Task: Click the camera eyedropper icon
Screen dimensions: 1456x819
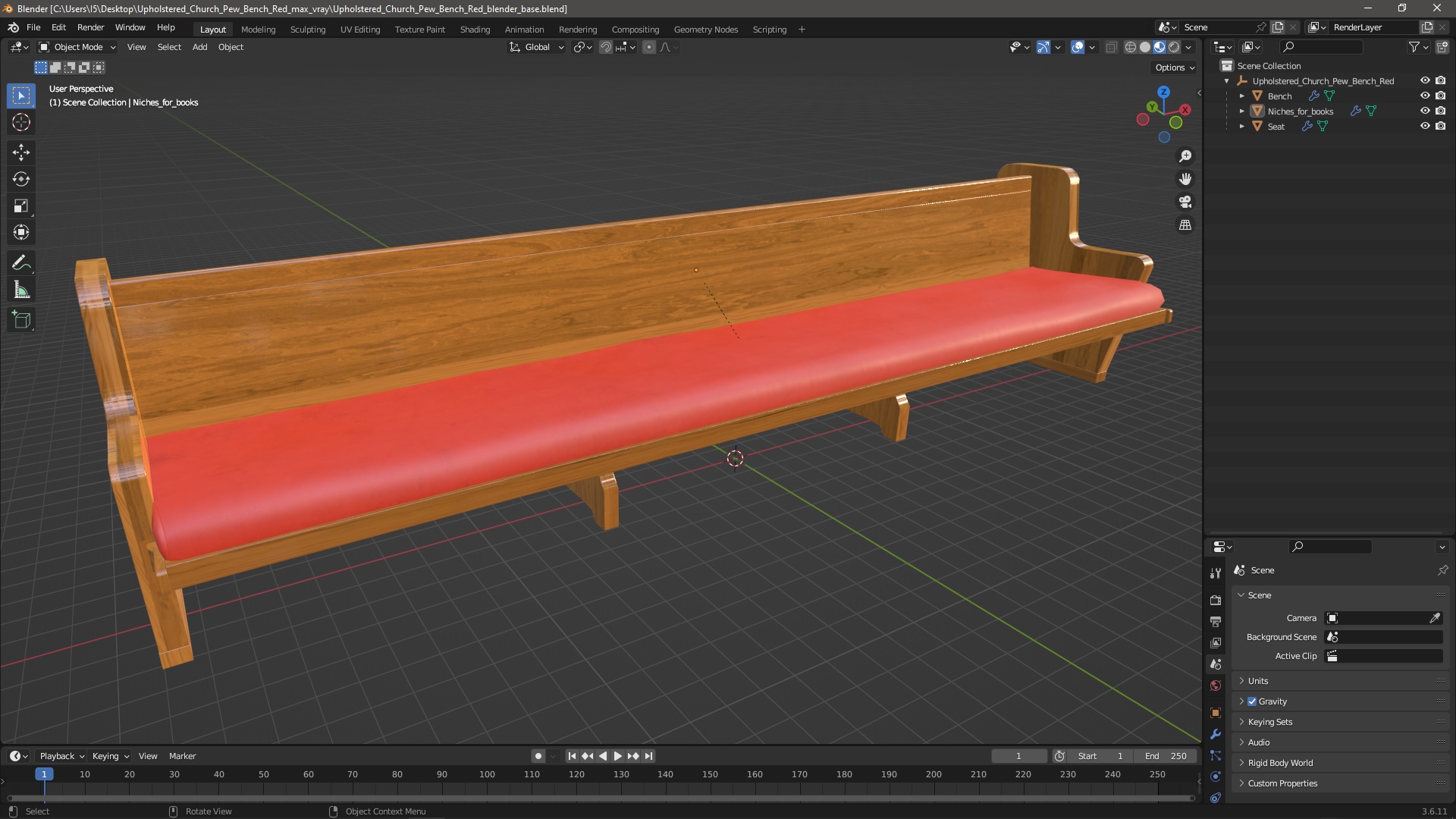Action: point(1435,618)
